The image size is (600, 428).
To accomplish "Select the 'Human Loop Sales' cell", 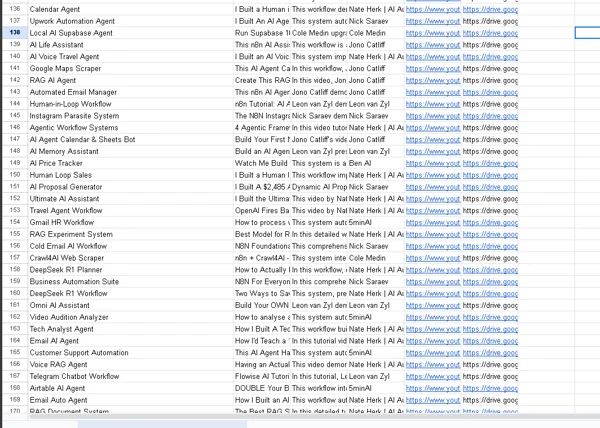I will pyautogui.click(x=131, y=175).
